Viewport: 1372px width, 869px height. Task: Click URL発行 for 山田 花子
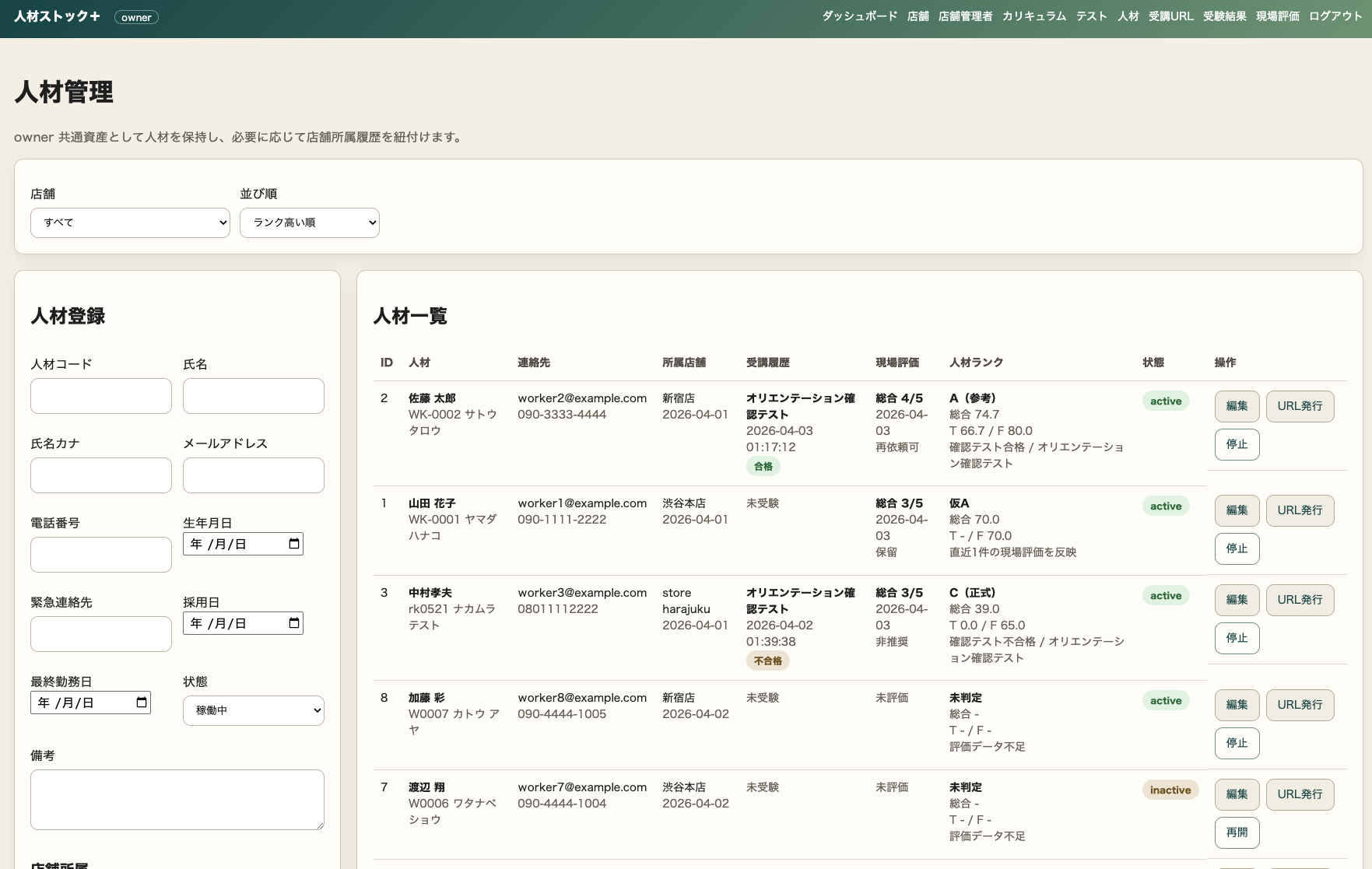[x=1300, y=510]
